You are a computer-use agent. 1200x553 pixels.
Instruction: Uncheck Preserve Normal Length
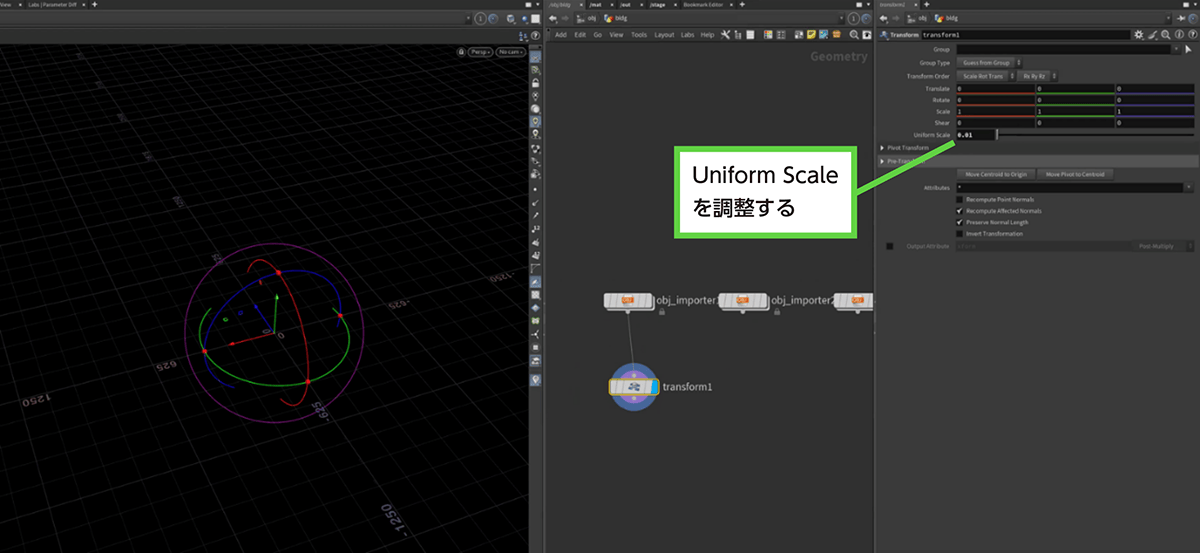click(960, 222)
